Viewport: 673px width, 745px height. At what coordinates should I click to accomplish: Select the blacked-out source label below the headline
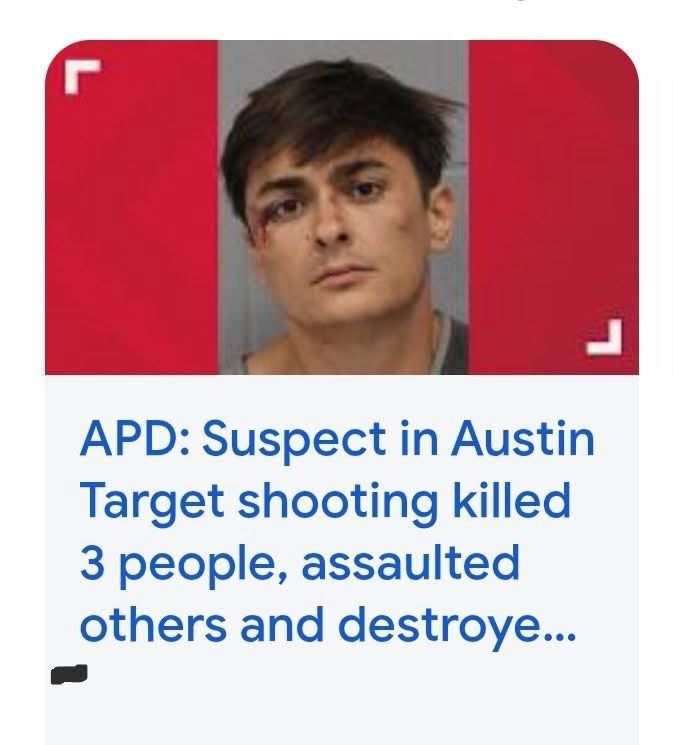69,674
